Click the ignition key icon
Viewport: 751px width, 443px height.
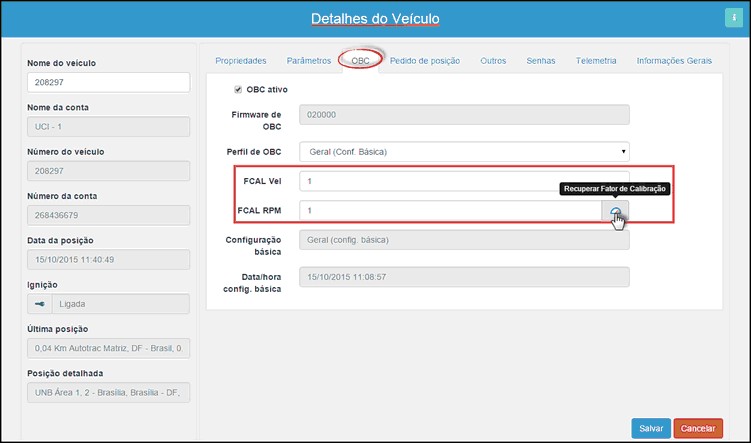tap(40, 304)
